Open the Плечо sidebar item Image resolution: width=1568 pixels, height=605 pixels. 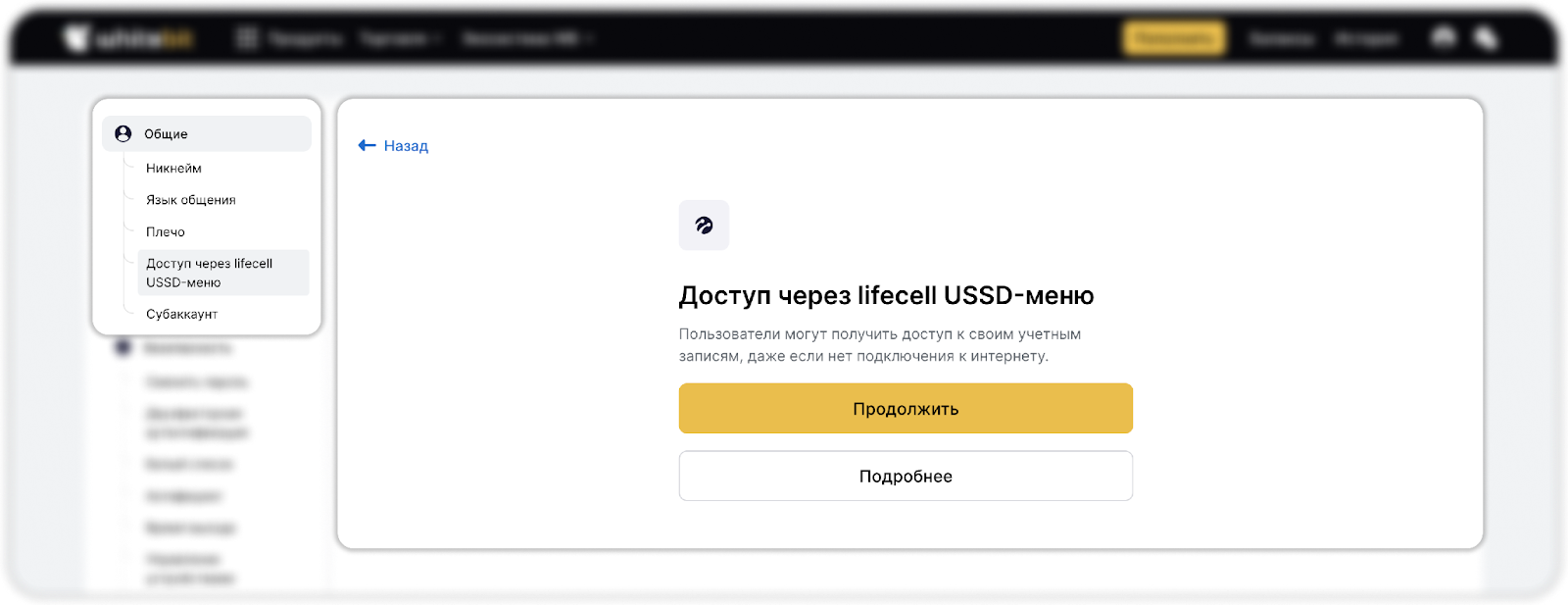166,232
